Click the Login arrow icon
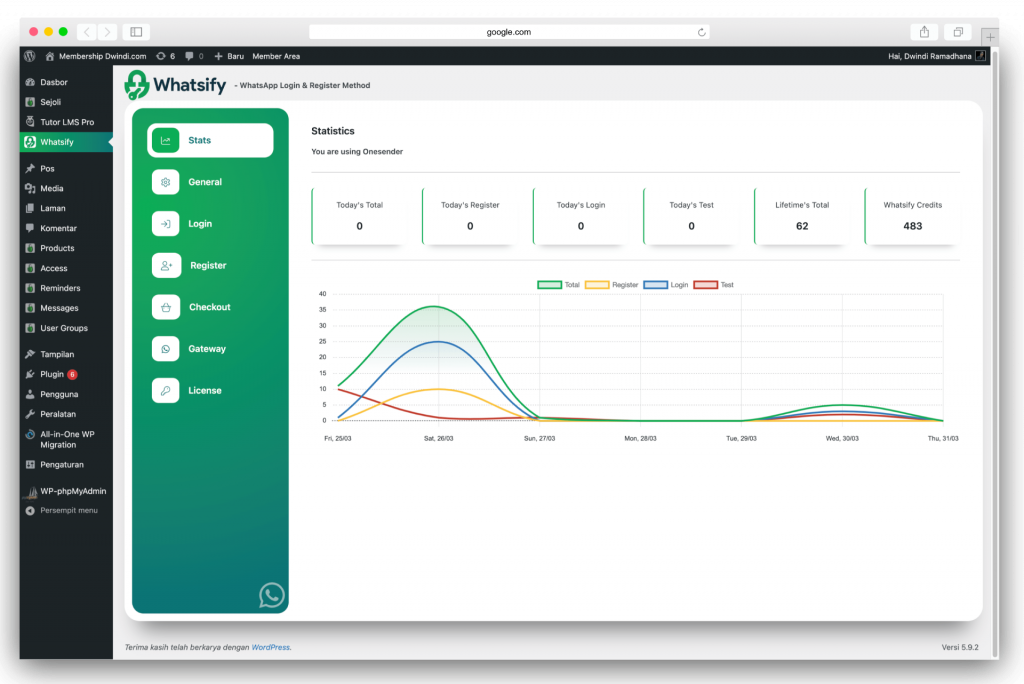Image resolution: width=1024 pixels, height=684 pixels. coord(166,224)
